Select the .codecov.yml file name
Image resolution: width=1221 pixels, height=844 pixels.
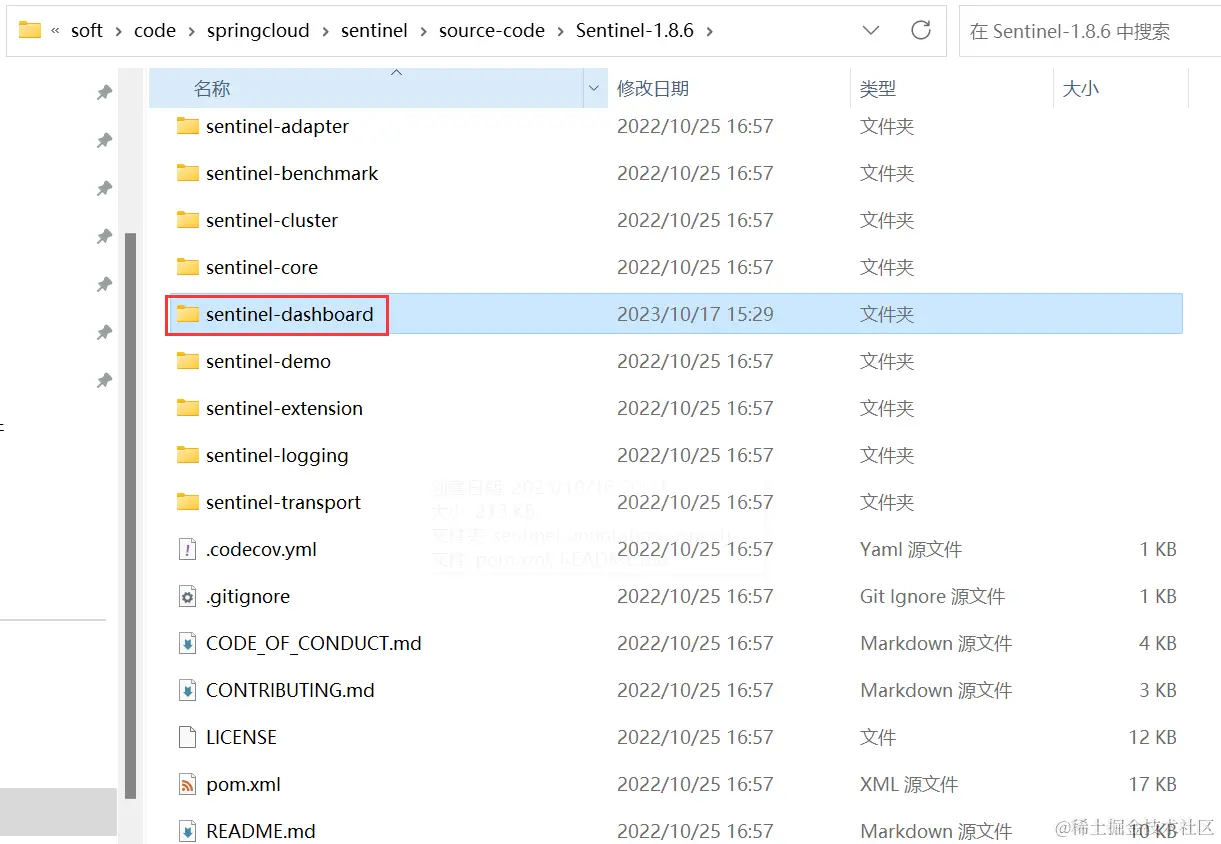(261, 549)
